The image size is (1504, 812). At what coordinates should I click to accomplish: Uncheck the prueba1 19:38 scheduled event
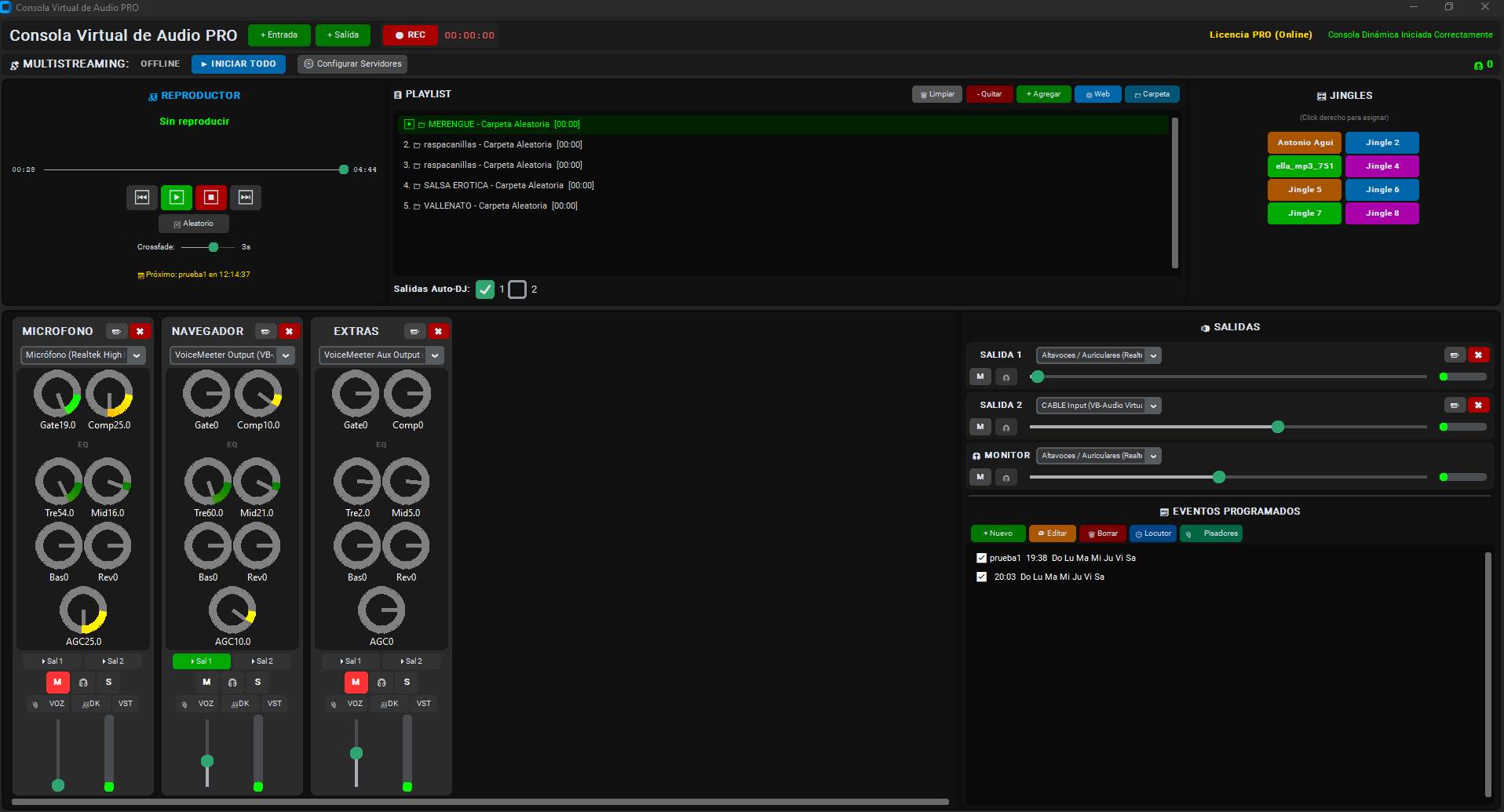click(x=981, y=558)
